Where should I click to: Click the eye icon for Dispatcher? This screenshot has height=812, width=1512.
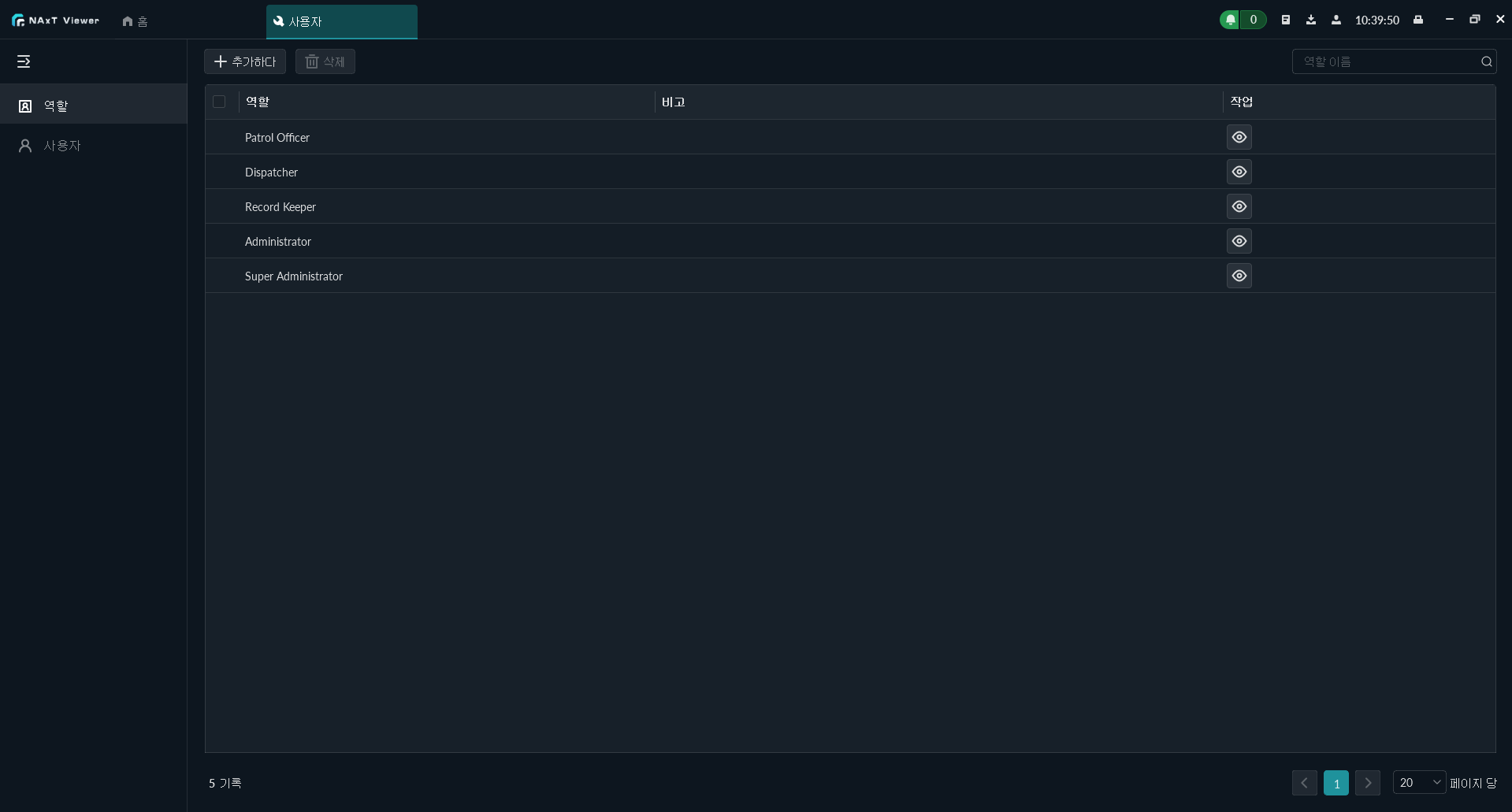click(1239, 172)
